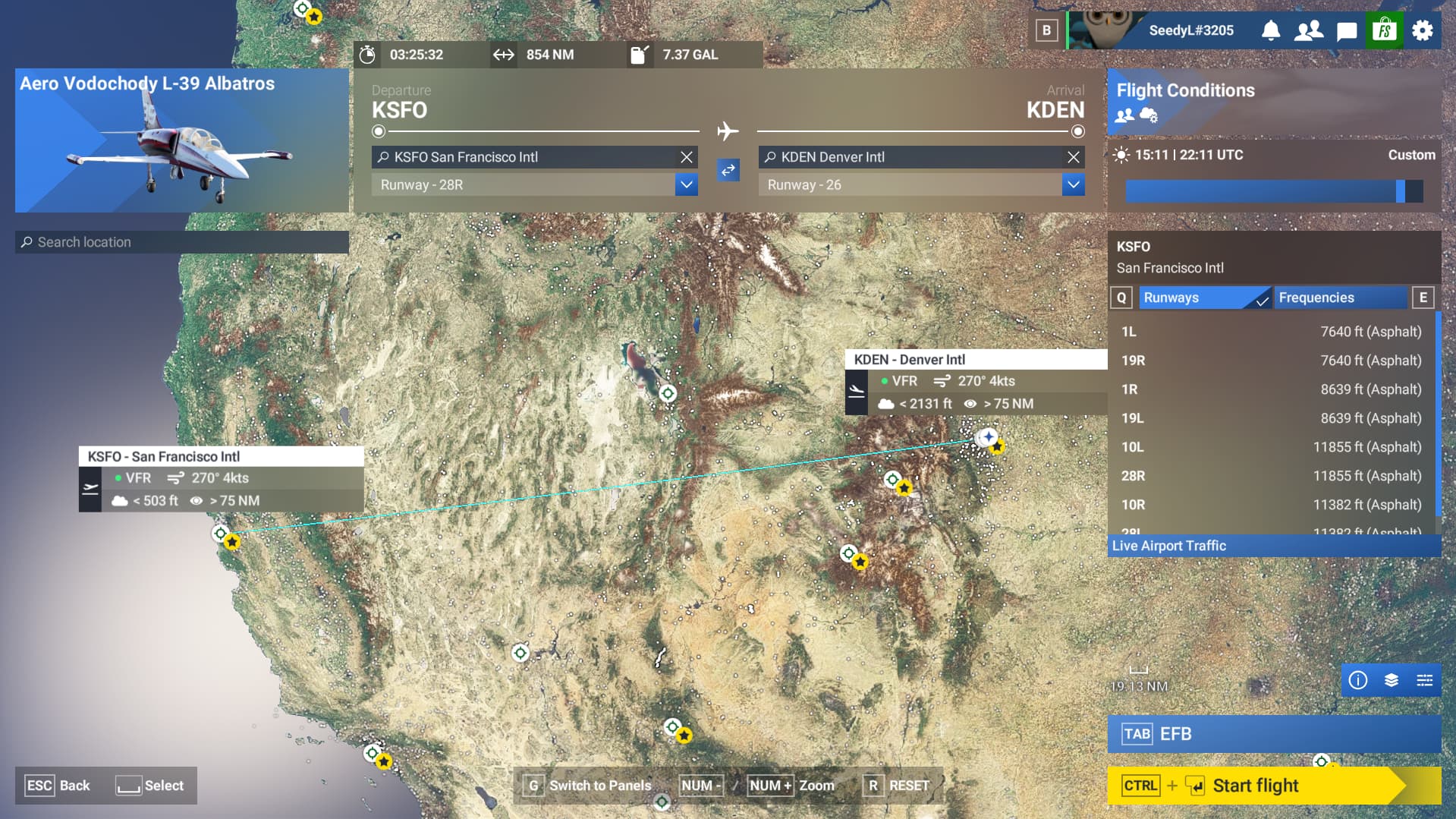Click the KDEN - Denver Intl map label
Image resolution: width=1456 pixels, height=819 pixels.
click(x=976, y=360)
